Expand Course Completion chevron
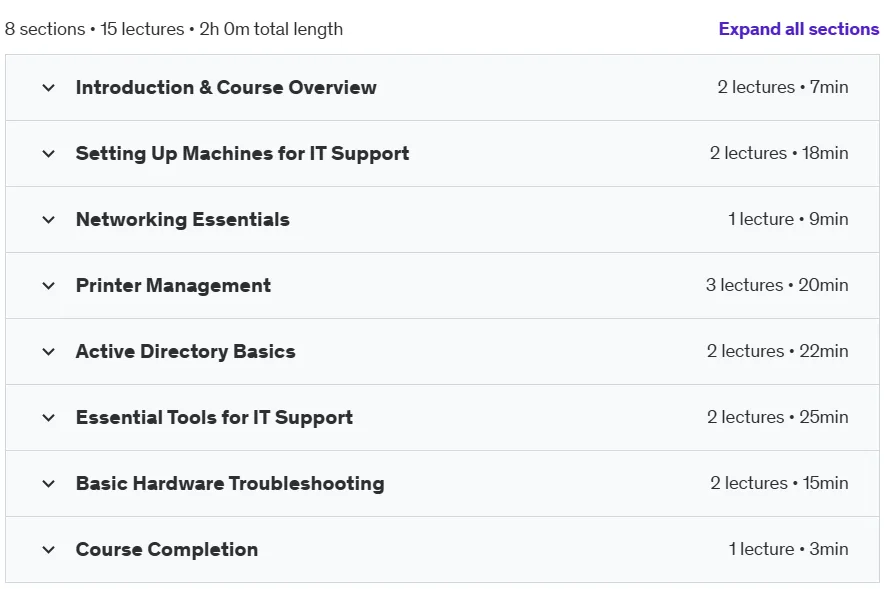This screenshot has width=884, height=589. pyautogui.click(x=48, y=550)
